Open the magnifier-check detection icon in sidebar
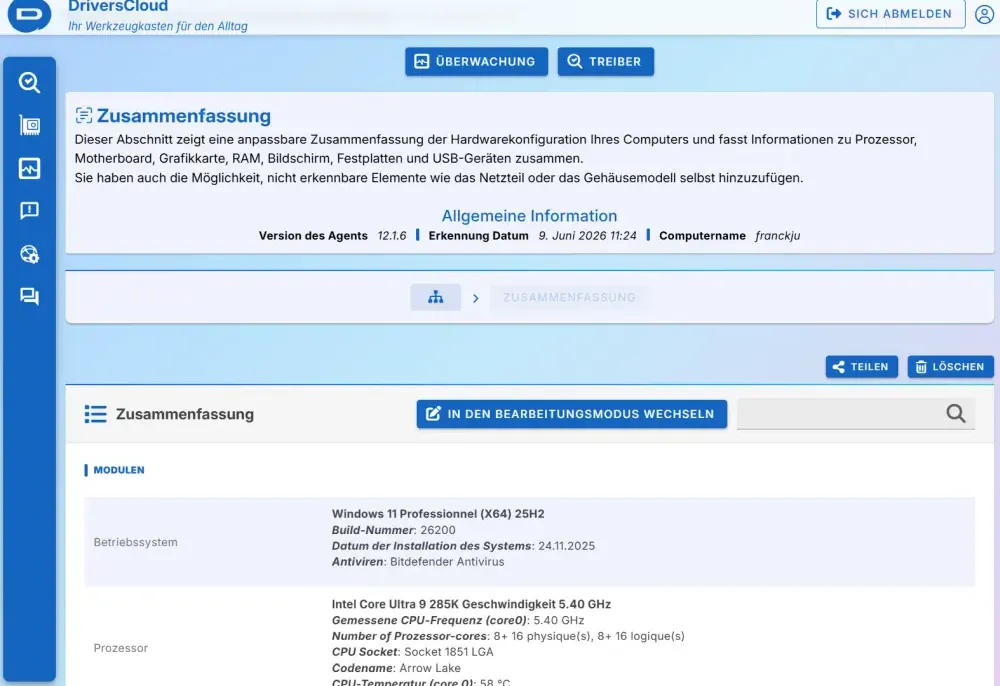 (x=29, y=82)
